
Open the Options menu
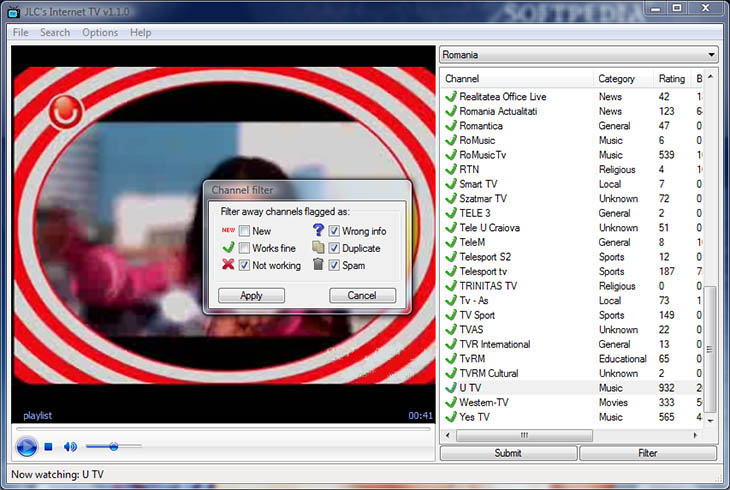[x=100, y=33]
